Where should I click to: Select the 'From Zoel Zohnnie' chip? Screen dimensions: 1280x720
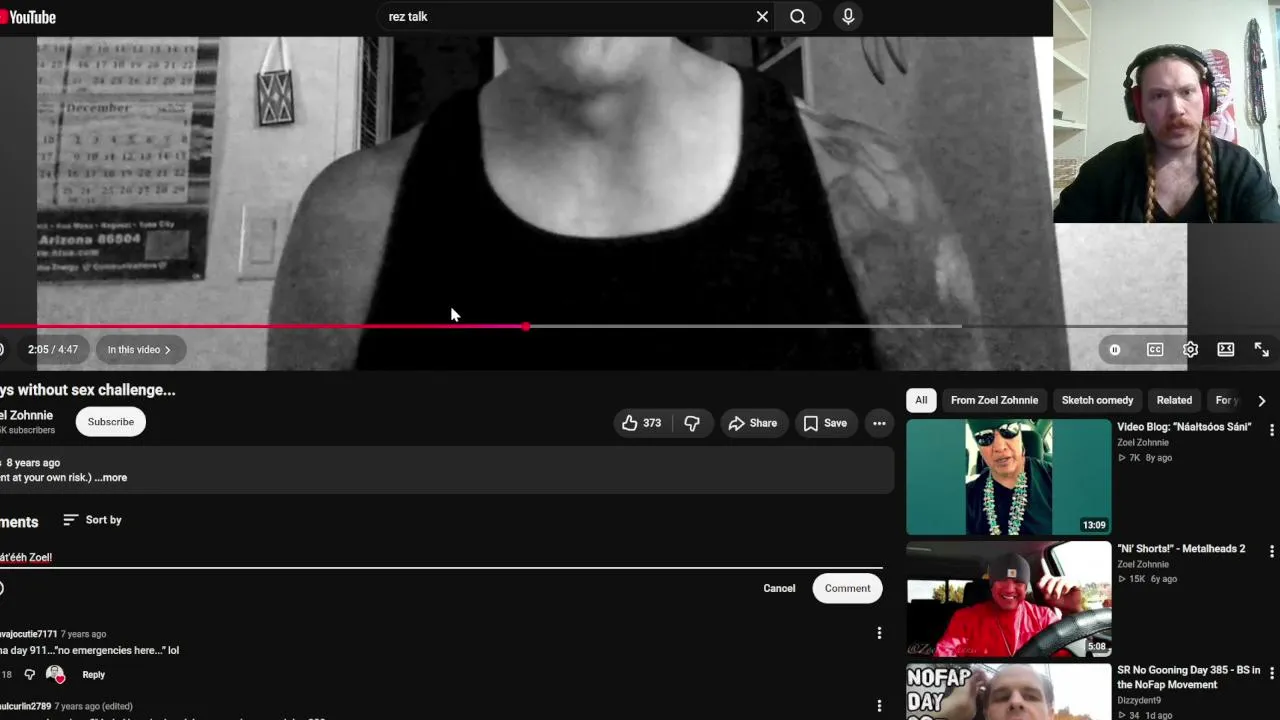(x=994, y=400)
